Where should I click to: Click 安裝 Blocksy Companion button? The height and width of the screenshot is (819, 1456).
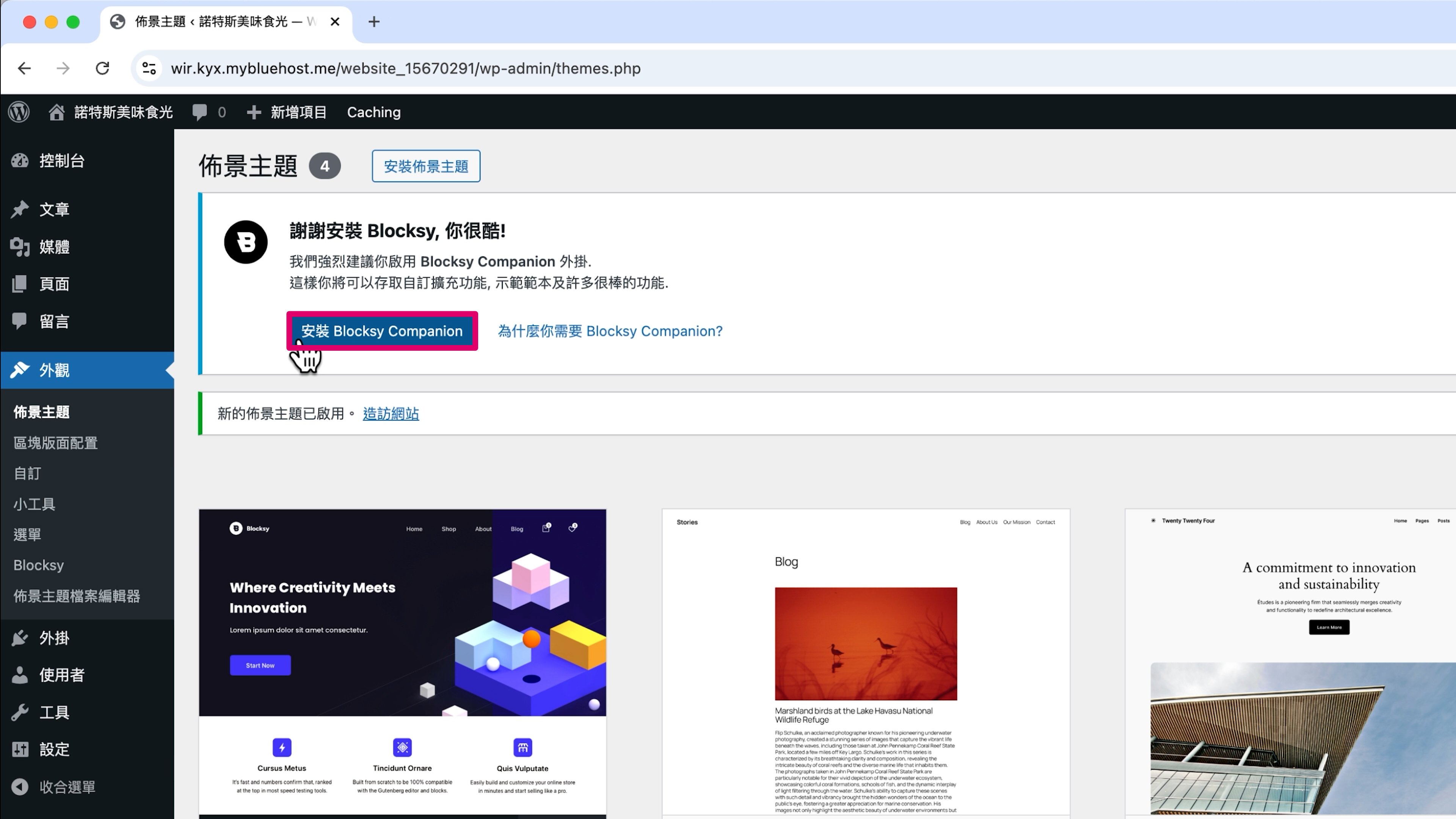click(x=382, y=331)
